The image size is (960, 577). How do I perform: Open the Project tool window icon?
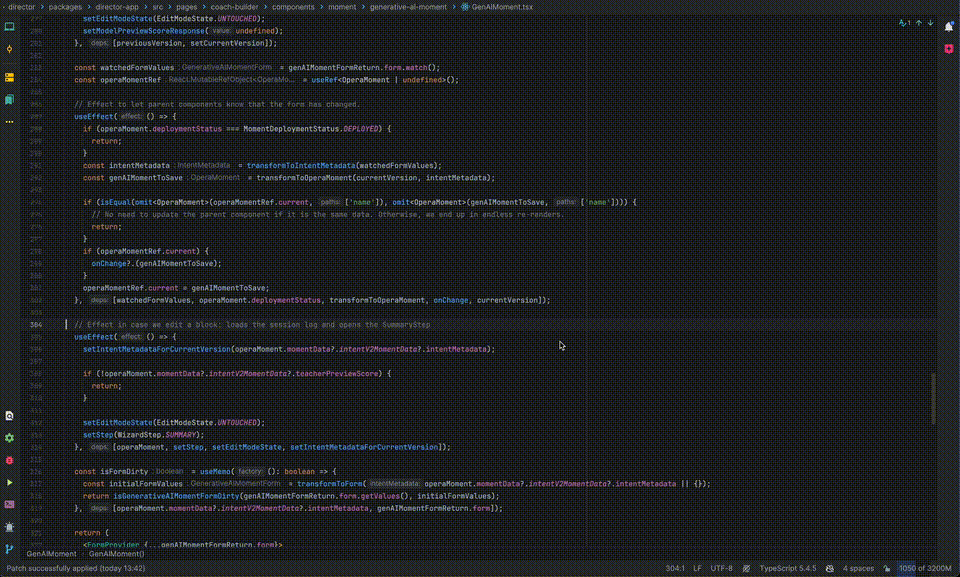pos(9,26)
